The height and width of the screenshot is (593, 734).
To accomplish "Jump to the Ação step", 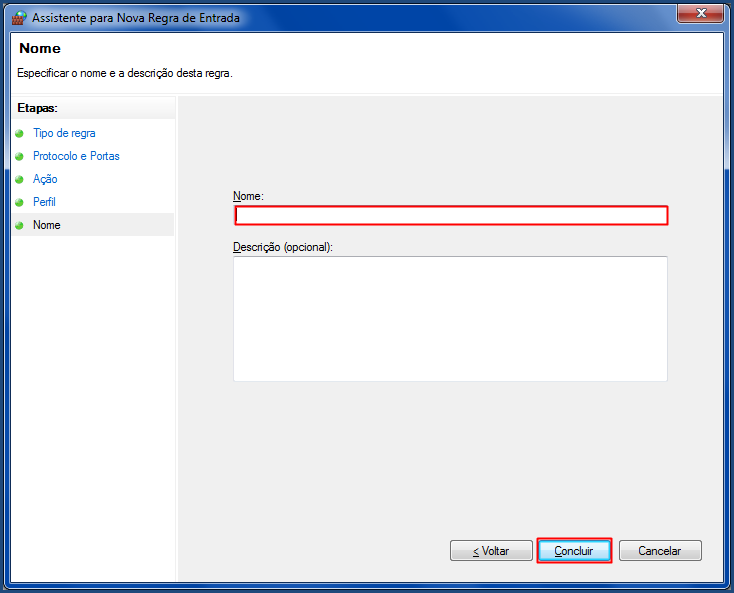I will [45, 179].
